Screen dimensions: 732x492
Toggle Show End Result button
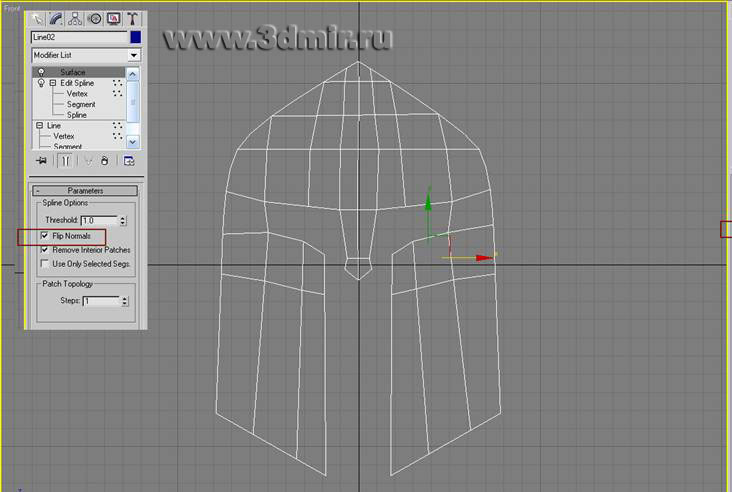pyautogui.click(x=65, y=161)
